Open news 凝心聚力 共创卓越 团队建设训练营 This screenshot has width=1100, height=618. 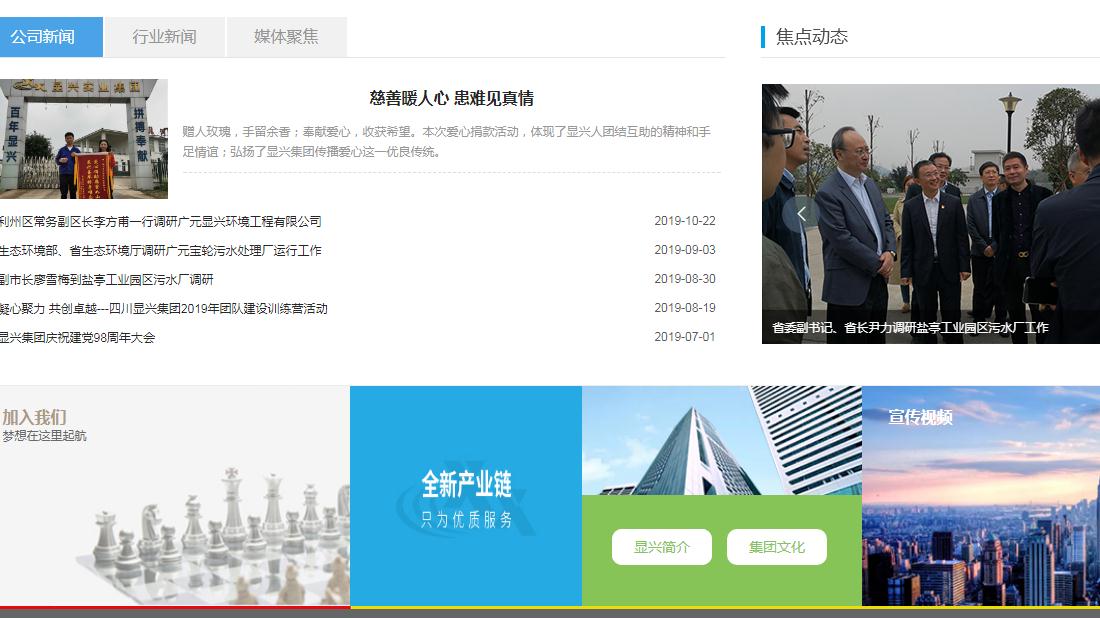pos(163,309)
